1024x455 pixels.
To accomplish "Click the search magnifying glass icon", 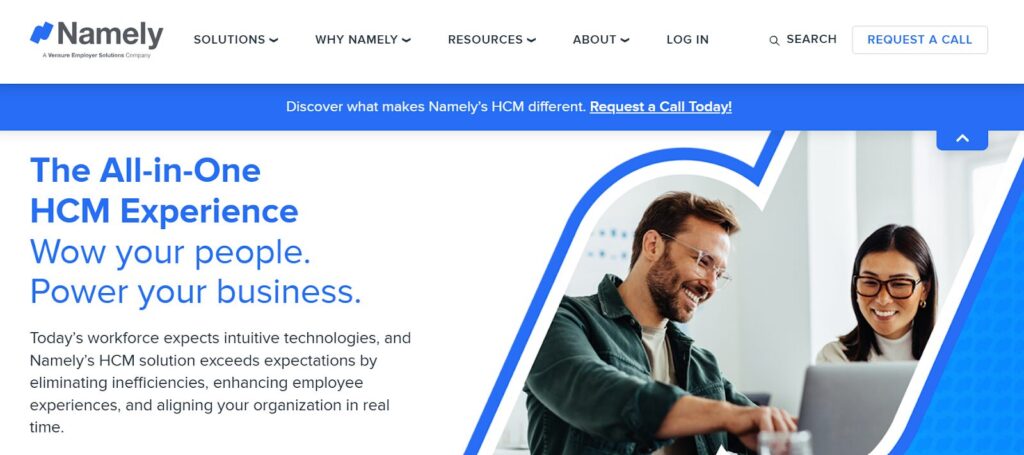I will (x=774, y=40).
